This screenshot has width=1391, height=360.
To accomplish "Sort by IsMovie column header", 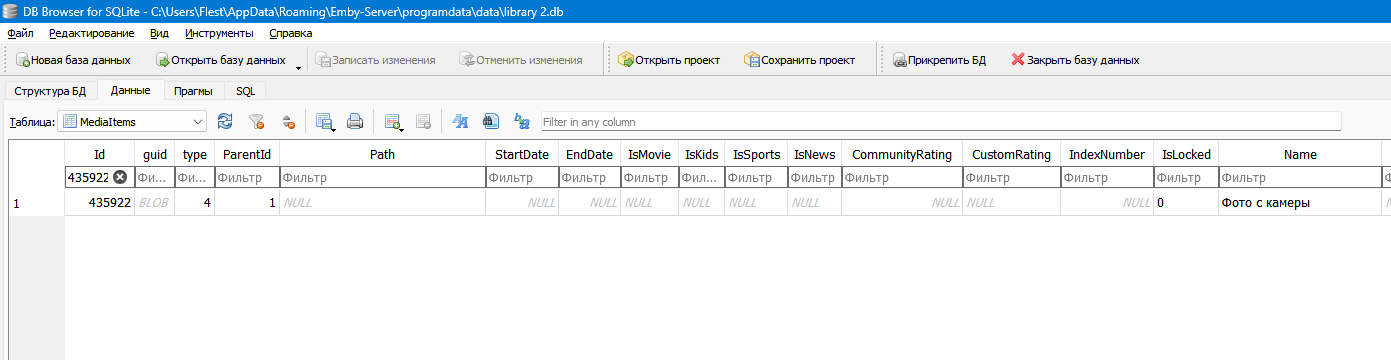I will [649, 155].
